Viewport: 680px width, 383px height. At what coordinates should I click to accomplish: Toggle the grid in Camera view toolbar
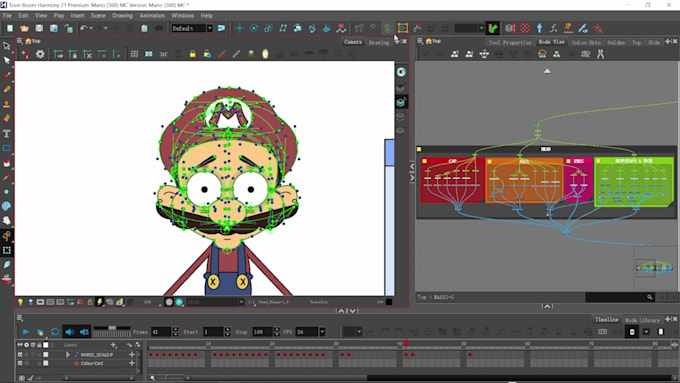pyautogui.click(x=134, y=54)
